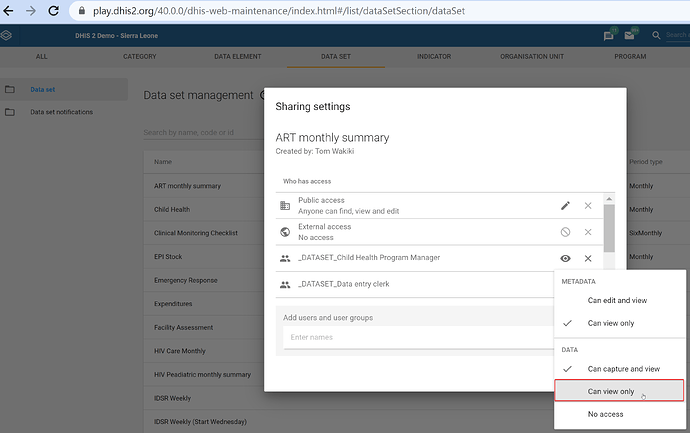
Task: Click External access globe icon
Action: point(285,232)
